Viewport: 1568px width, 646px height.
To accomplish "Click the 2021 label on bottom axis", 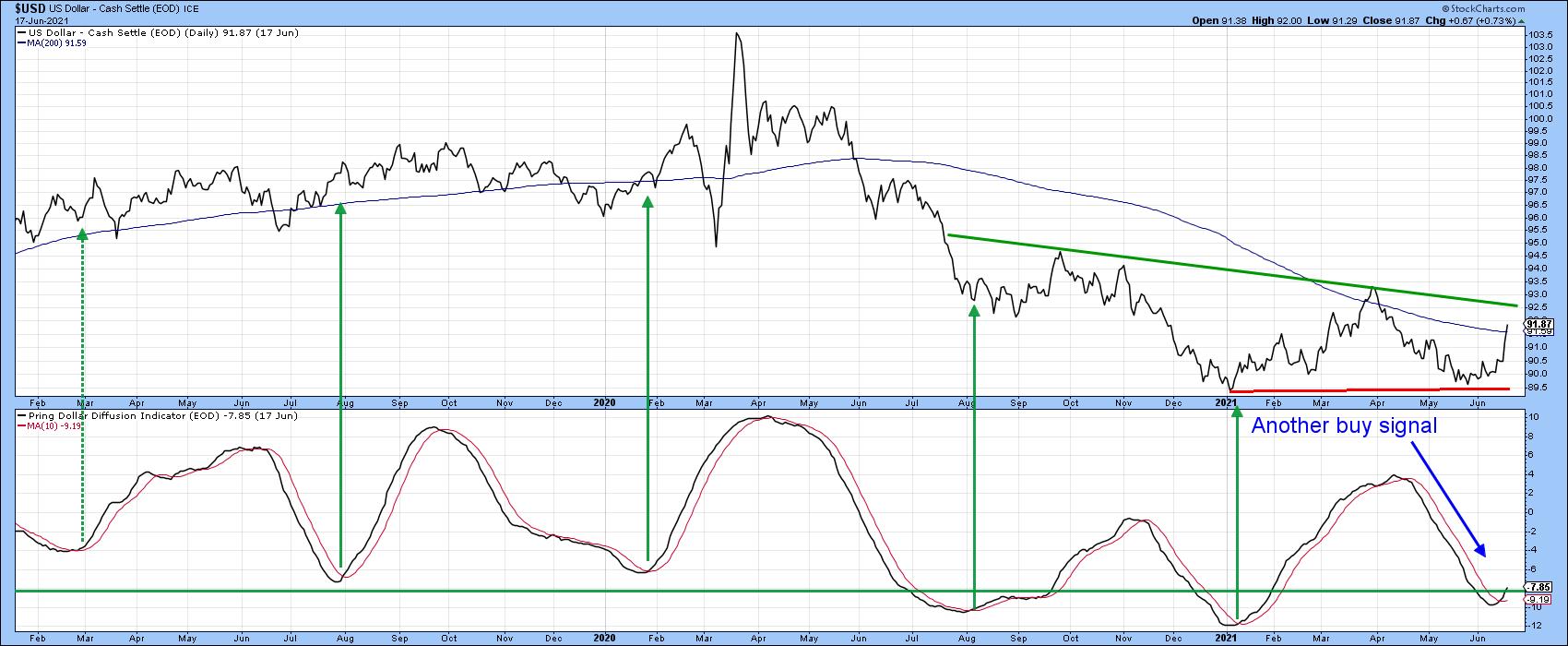I will pyautogui.click(x=1225, y=638).
